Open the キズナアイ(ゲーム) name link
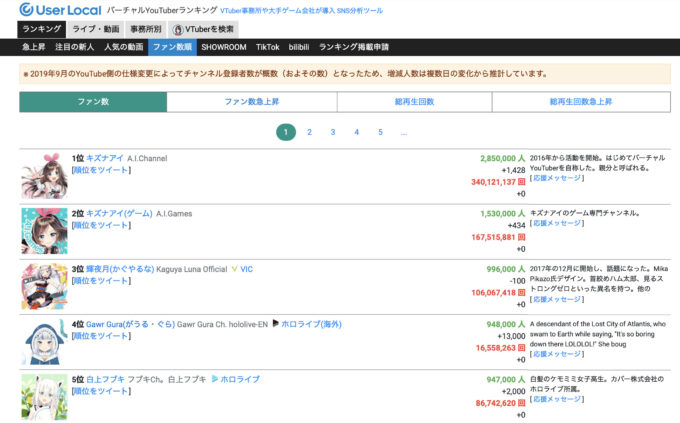680x423 pixels. click(119, 213)
